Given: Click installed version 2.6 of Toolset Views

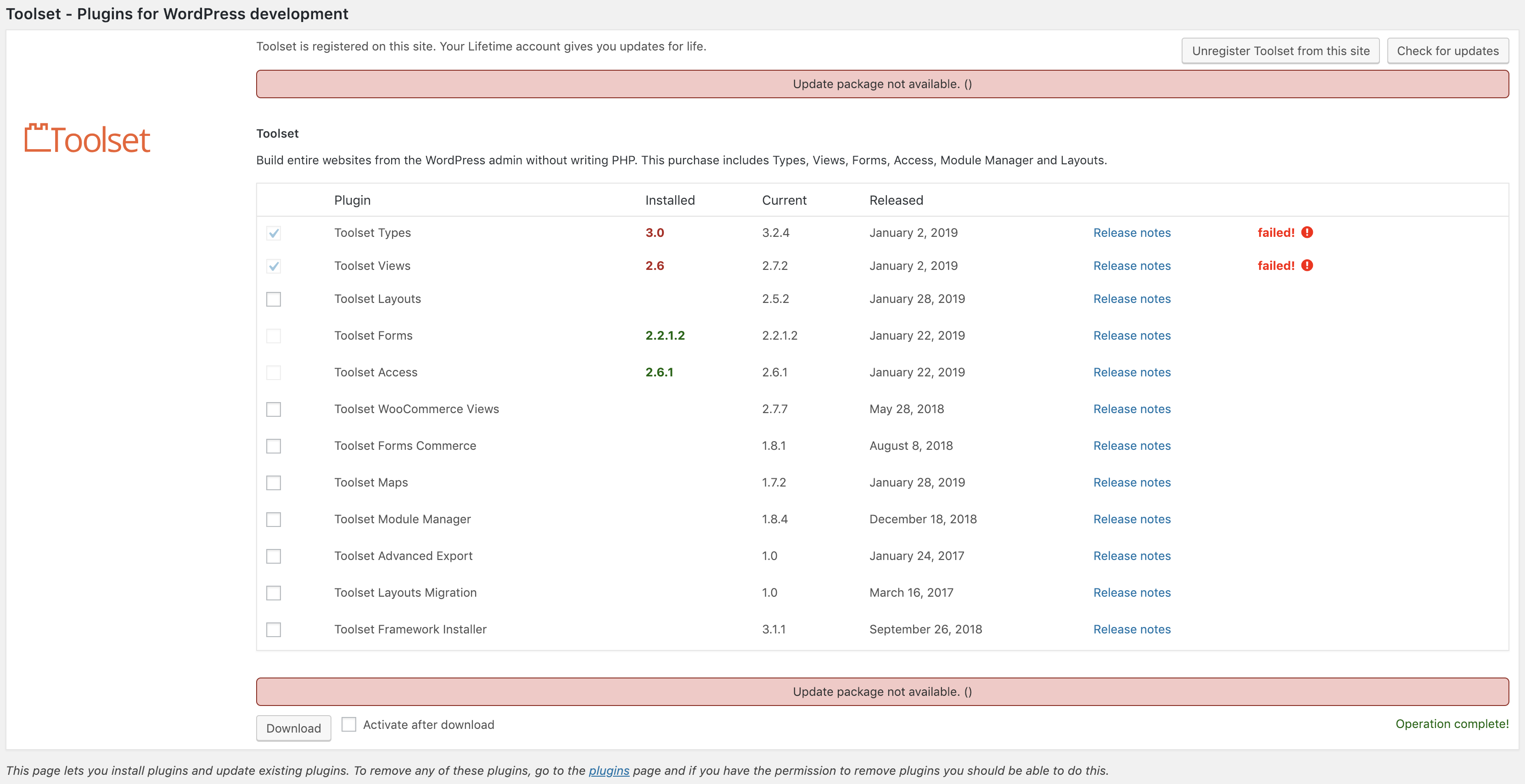Looking at the screenshot, I should pos(655,266).
